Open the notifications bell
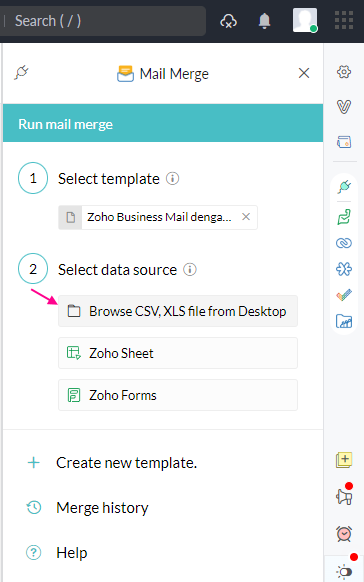364x582 pixels. [264, 21]
